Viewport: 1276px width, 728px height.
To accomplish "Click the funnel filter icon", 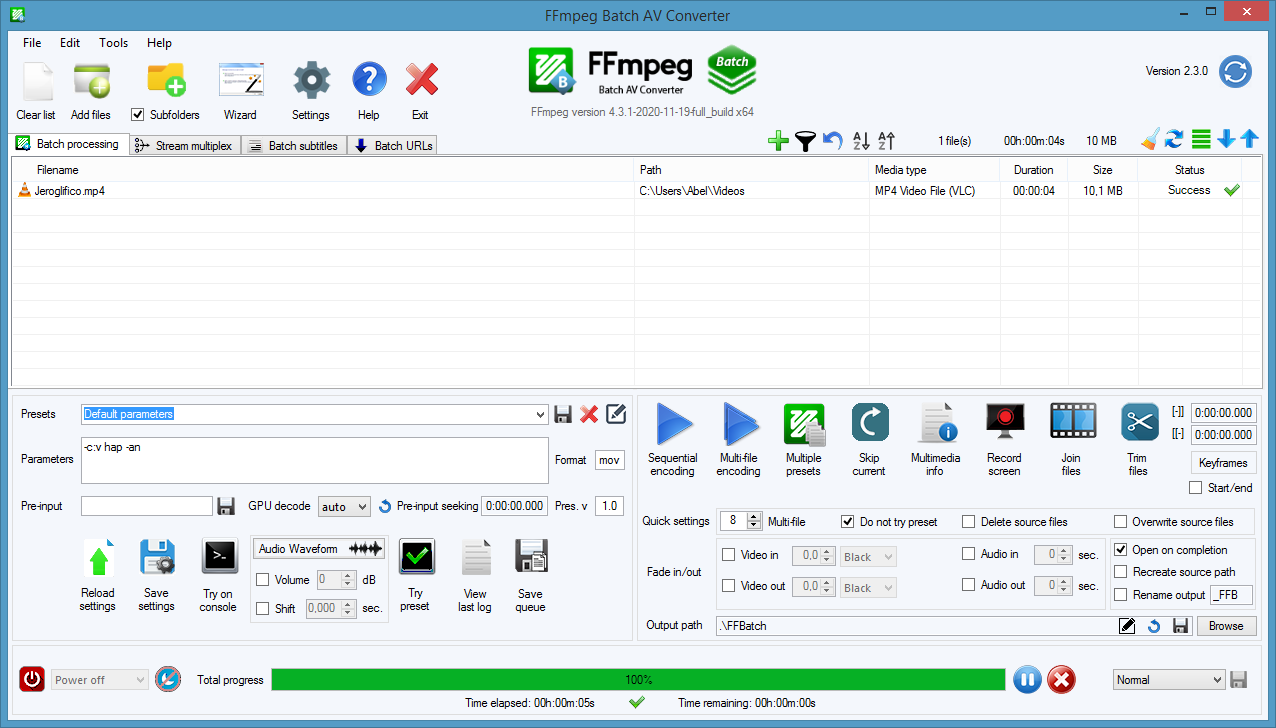I will (x=805, y=142).
